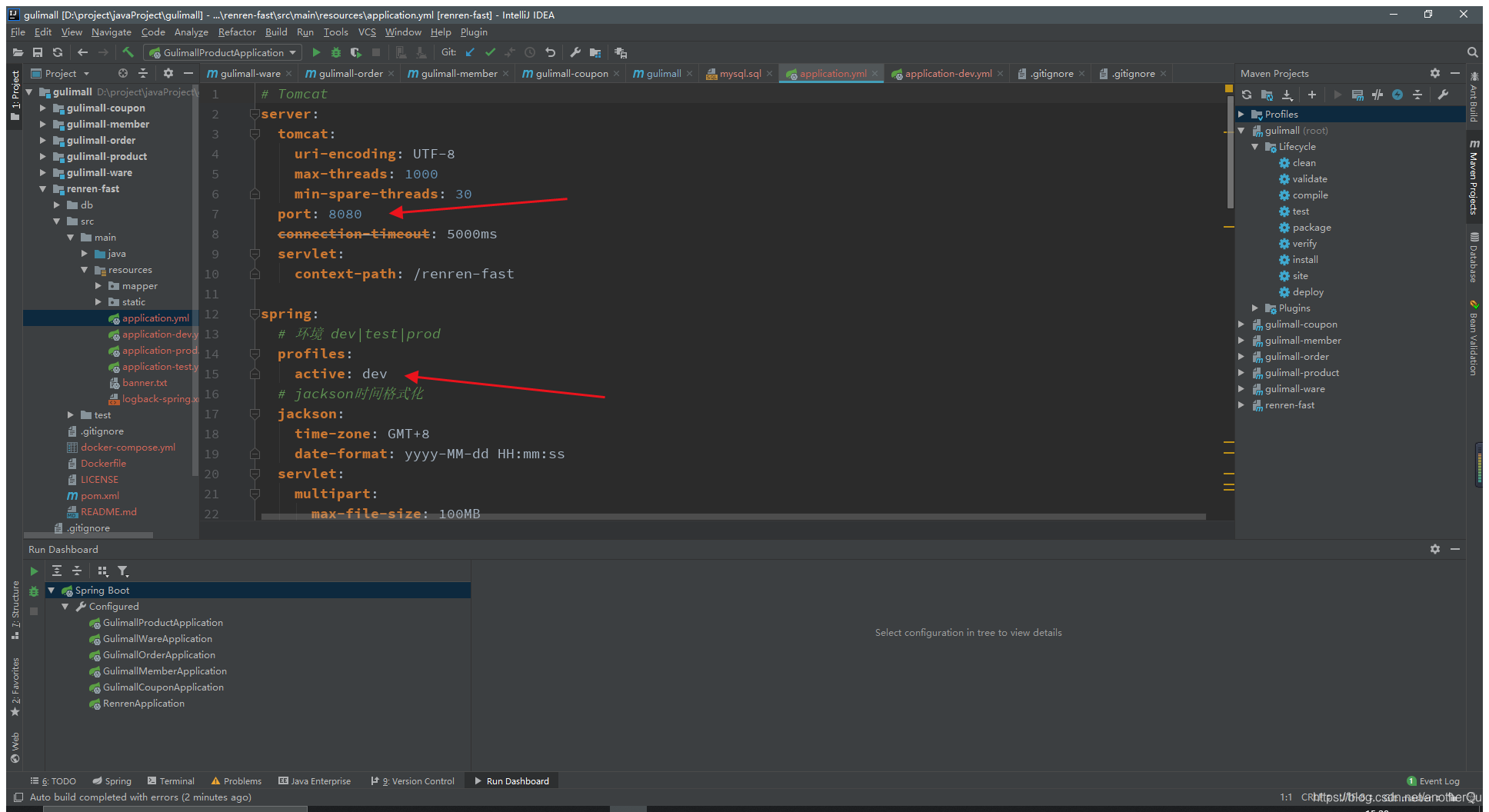The image size is (1489, 812).
Task: Run with coverage from the main toolbar
Action: pyautogui.click(x=355, y=52)
